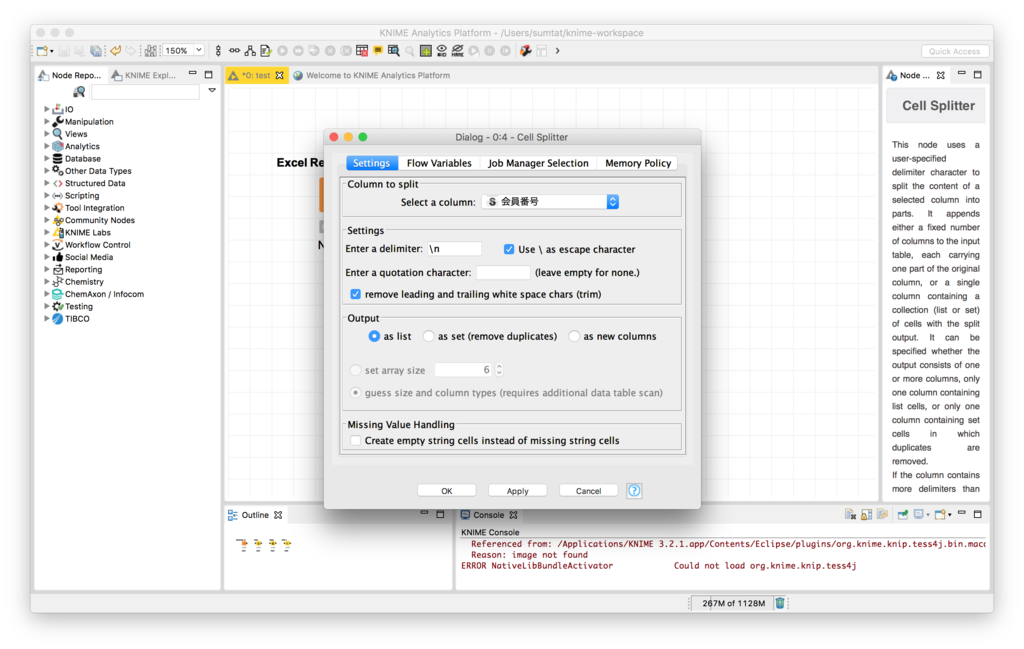This screenshot has width=1024, height=649.
Task: Expand the KNIME Labs category
Action: (x=47, y=233)
